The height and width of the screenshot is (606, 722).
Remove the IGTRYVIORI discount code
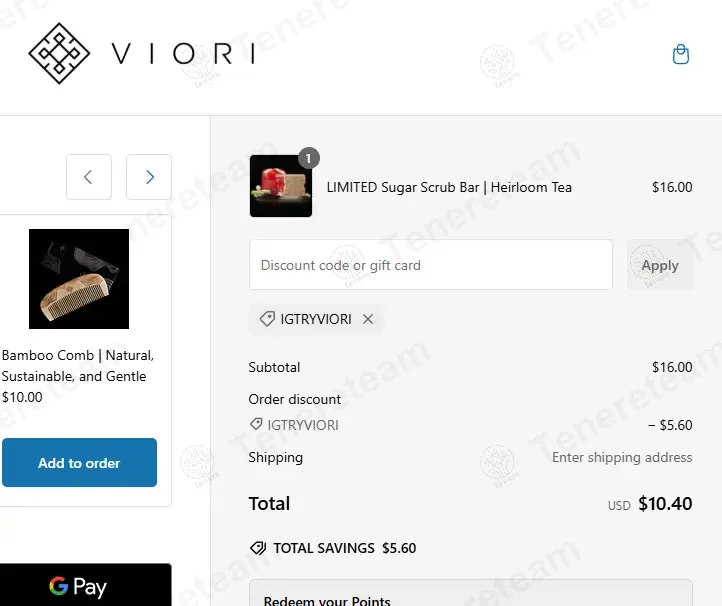(x=368, y=319)
